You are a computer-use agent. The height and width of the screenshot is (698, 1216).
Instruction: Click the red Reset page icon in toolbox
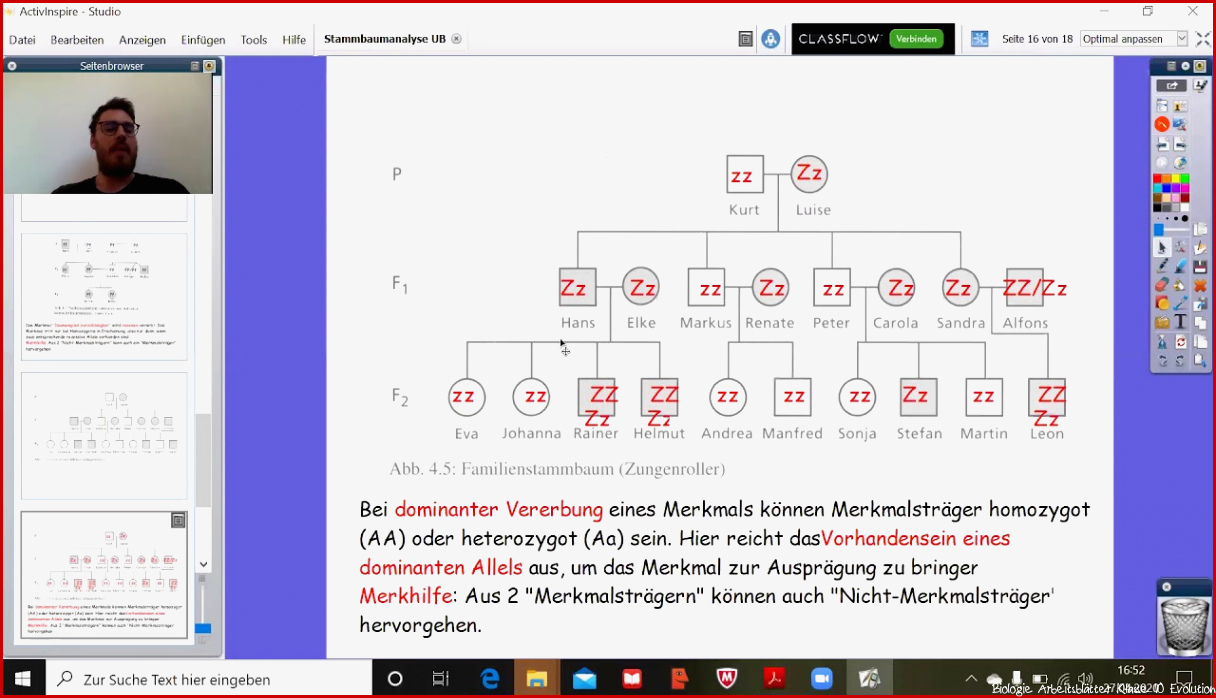coord(1180,341)
